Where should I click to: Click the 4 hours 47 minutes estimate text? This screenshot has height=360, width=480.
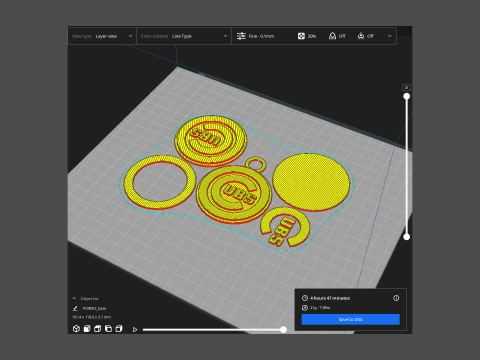tap(330, 298)
